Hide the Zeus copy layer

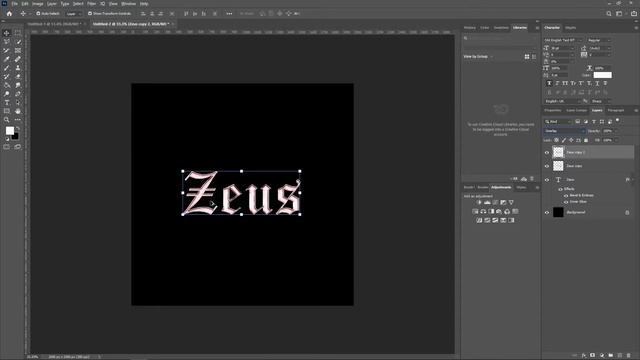547,166
